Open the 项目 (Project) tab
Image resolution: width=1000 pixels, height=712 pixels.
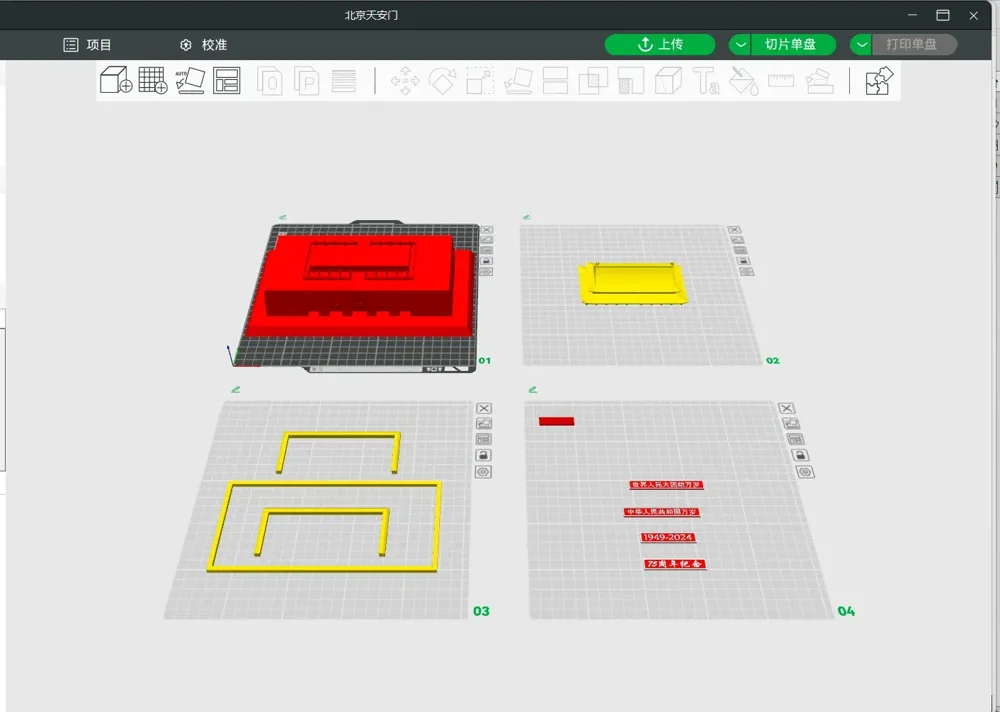tap(88, 45)
